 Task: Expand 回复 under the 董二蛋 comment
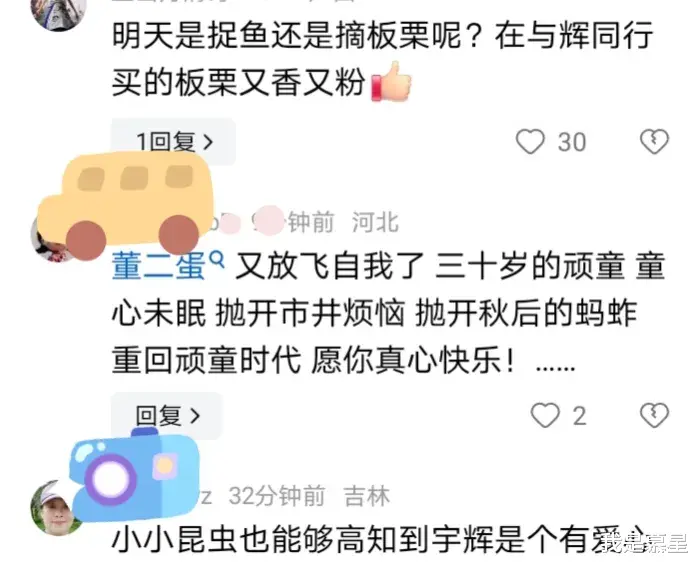click(x=167, y=415)
